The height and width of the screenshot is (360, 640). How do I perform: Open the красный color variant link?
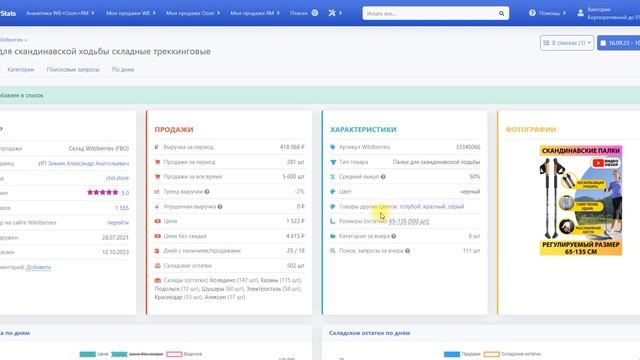coord(434,207)
